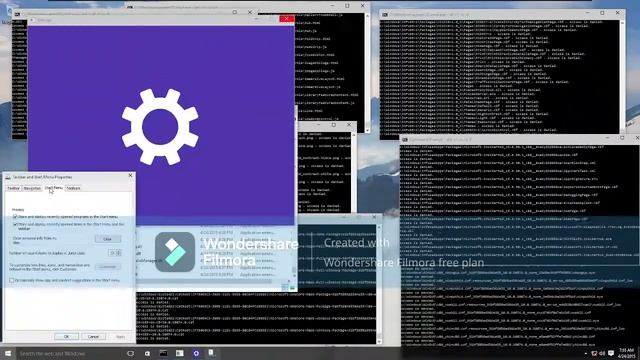Click Clear button in Privacy section
The height and width of the screenshot is (360, 640).
coord(108,239)
